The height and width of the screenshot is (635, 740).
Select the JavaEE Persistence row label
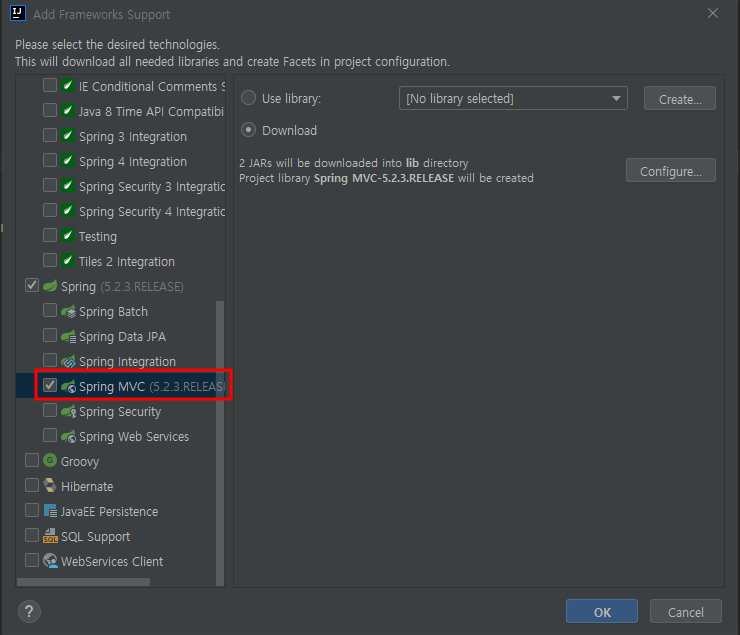click(x=109, y=511)
